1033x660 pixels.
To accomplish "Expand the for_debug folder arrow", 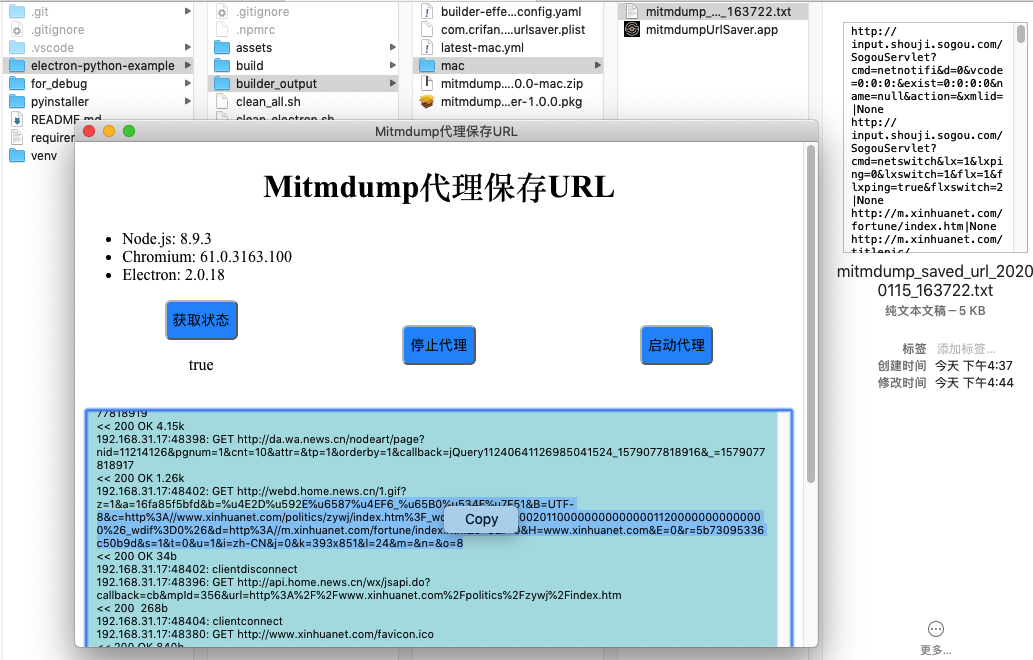I will click(x=188, y=84).
